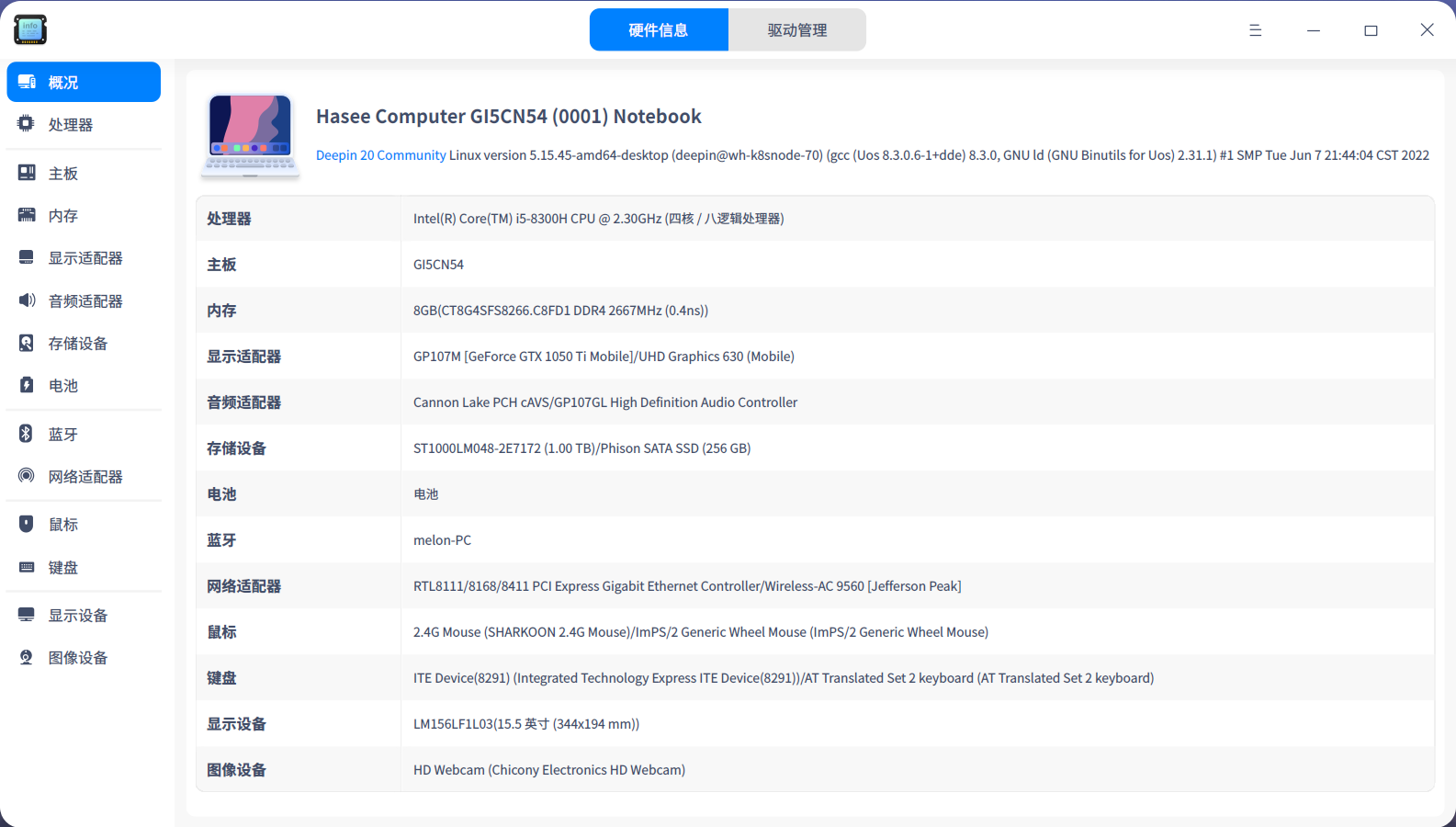Maximize the device manager window
Viewport: 1456px width, 827px height.
click(x=1371, y=30)
